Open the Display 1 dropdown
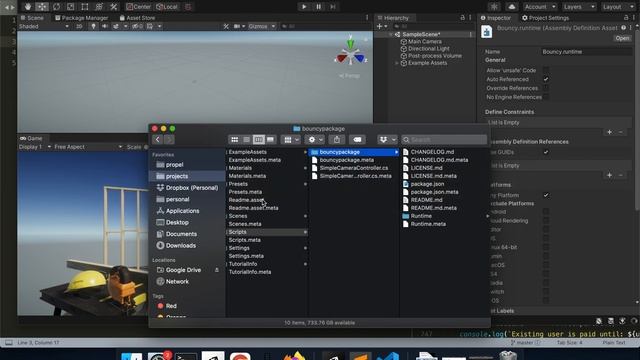 34,147
